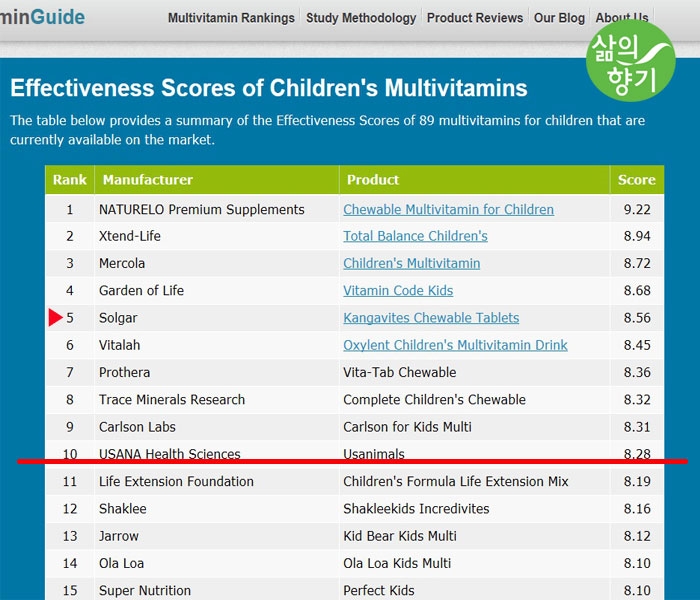Select Complete Children's Chewable product cell

pyautogui.click(x=474, y=399)
